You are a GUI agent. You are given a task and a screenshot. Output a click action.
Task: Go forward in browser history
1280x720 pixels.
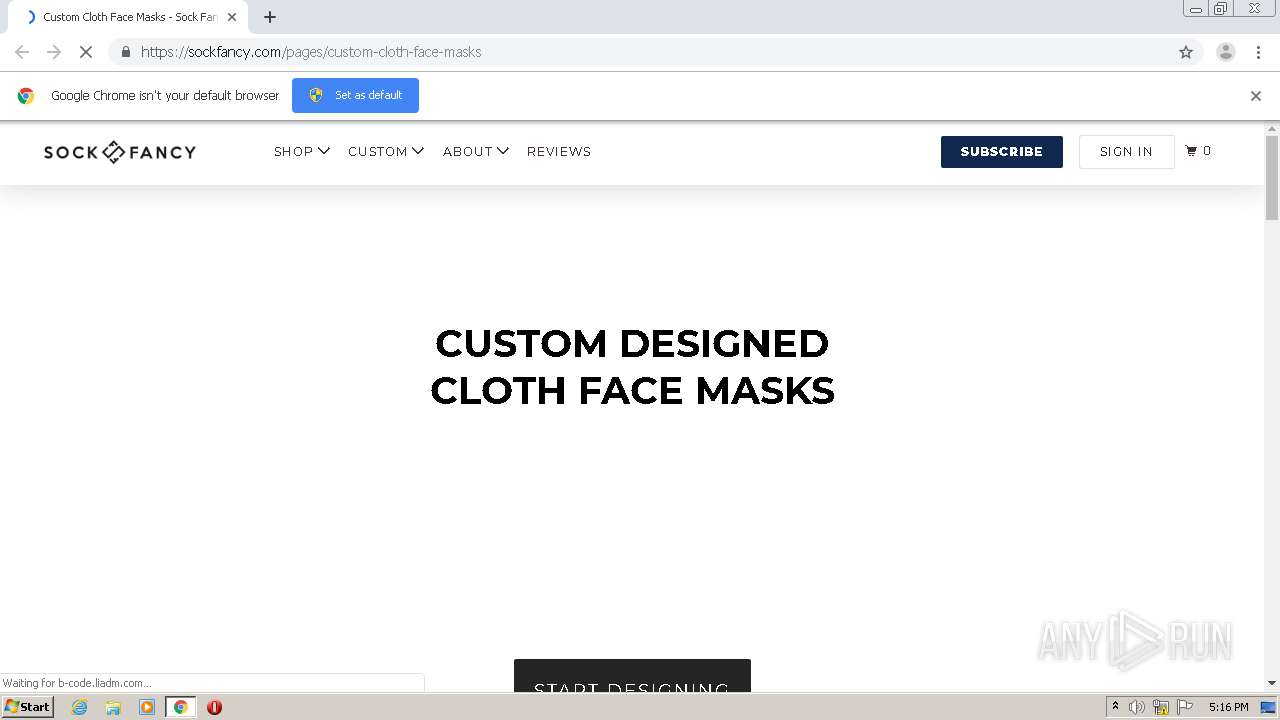54,52
